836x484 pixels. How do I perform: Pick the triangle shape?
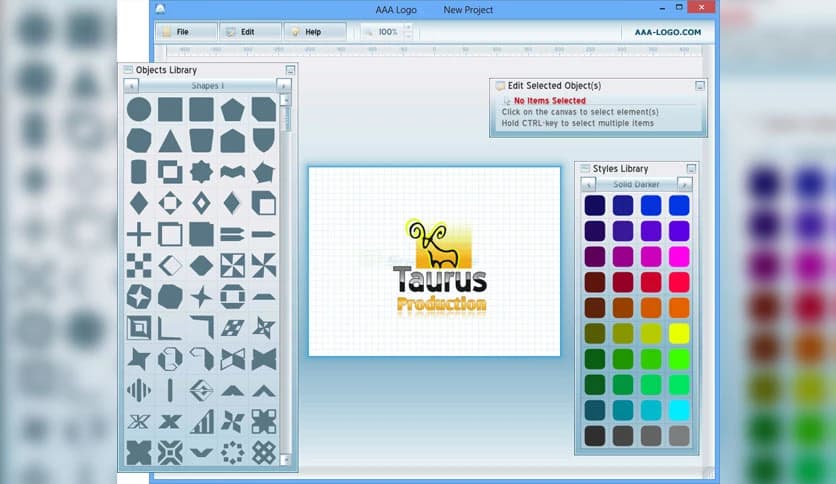pos(170,141)
